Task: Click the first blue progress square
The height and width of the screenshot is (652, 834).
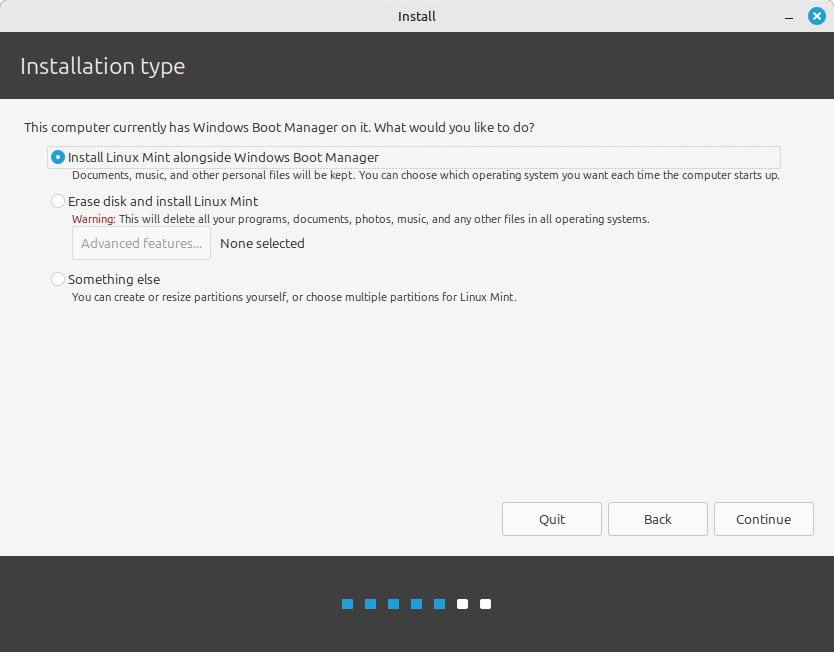Action: (346, 604)
